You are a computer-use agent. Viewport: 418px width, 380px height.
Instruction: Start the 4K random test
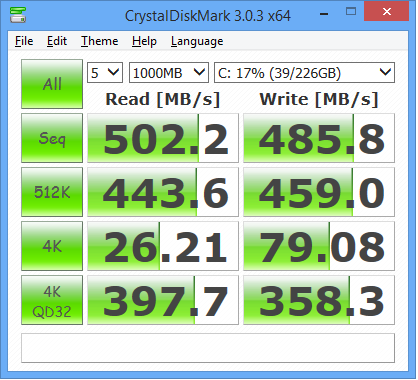52,246
